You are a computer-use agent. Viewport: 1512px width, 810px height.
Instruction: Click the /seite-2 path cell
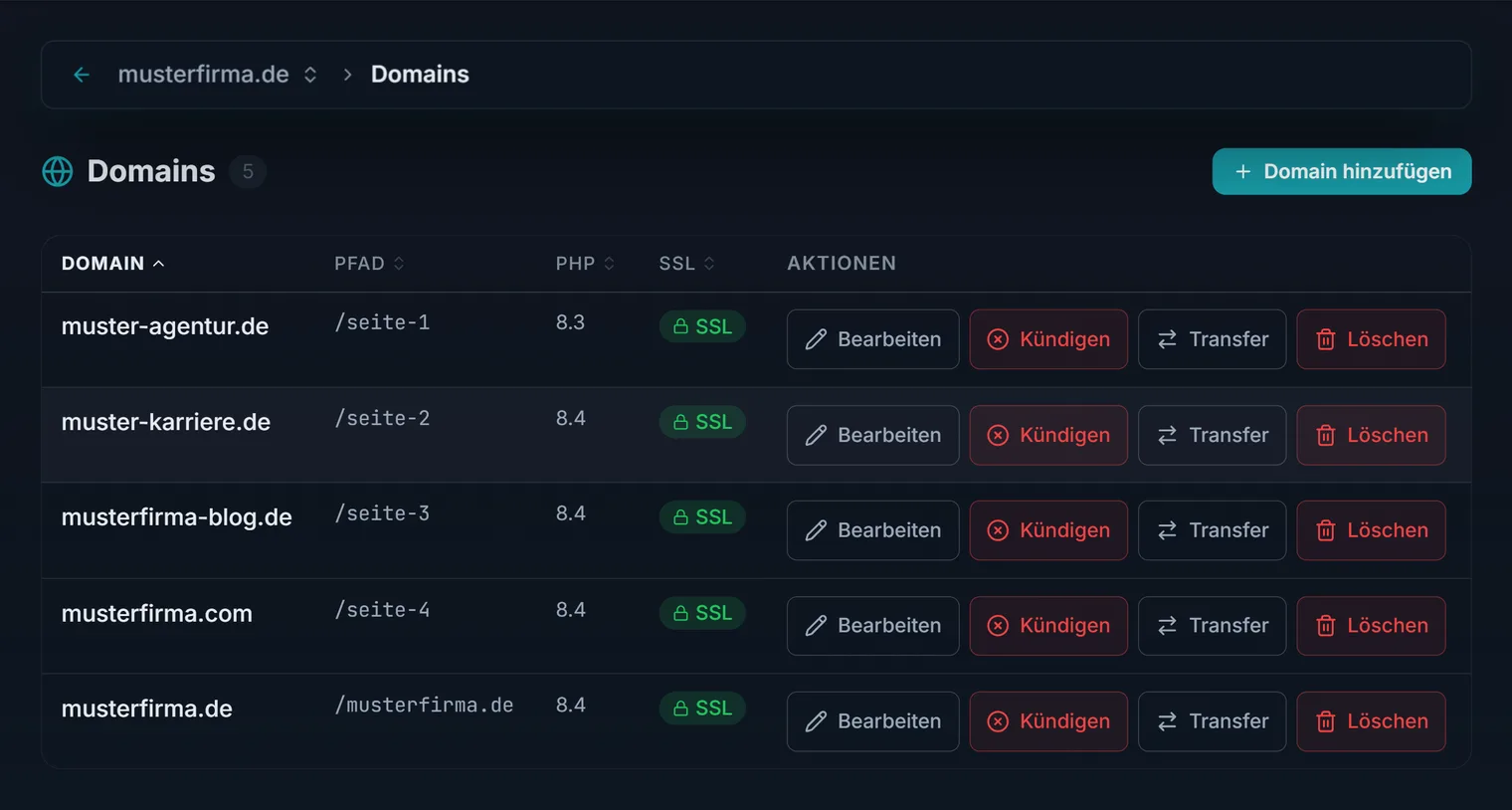point(382,419)
